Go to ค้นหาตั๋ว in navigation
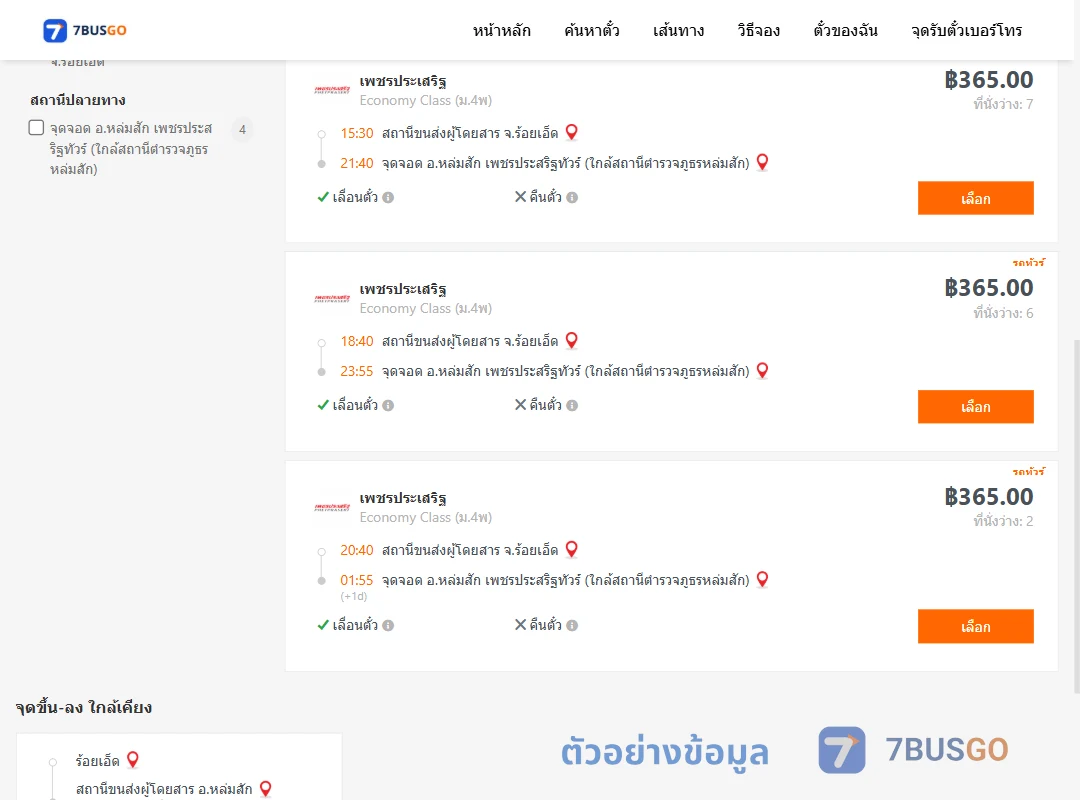 click(x=592, y=30)
